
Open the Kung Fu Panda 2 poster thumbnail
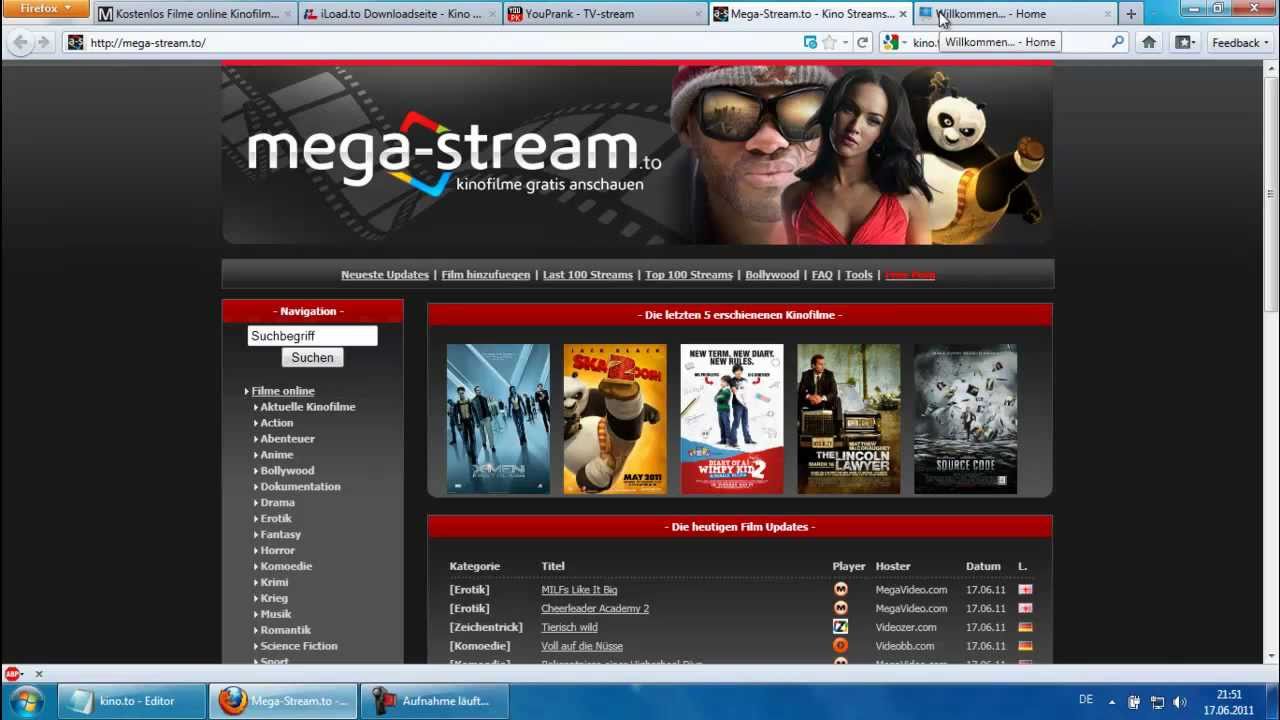click(x=615, y=419)
